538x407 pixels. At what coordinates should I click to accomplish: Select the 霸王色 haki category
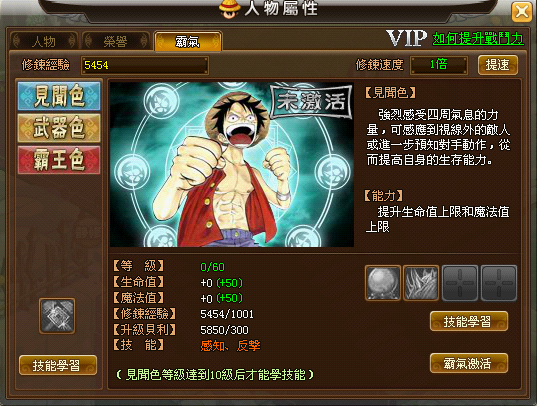tap(59, 160)
